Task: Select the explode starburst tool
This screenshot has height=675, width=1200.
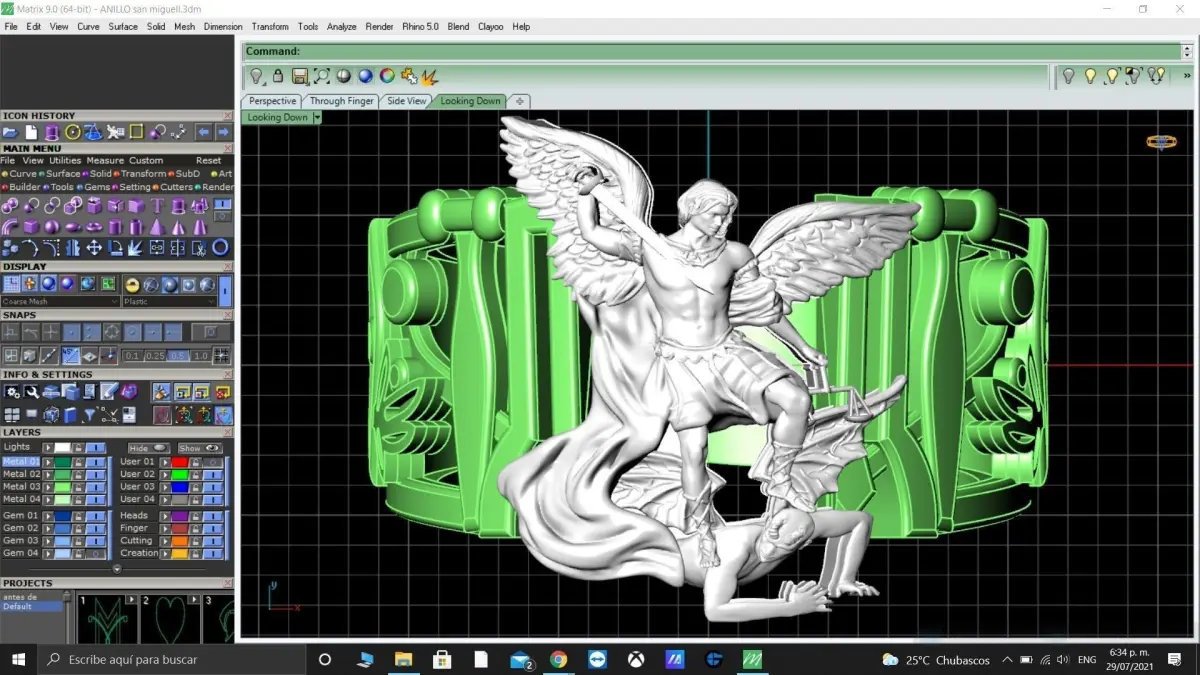Action: (x=135, y=248)
